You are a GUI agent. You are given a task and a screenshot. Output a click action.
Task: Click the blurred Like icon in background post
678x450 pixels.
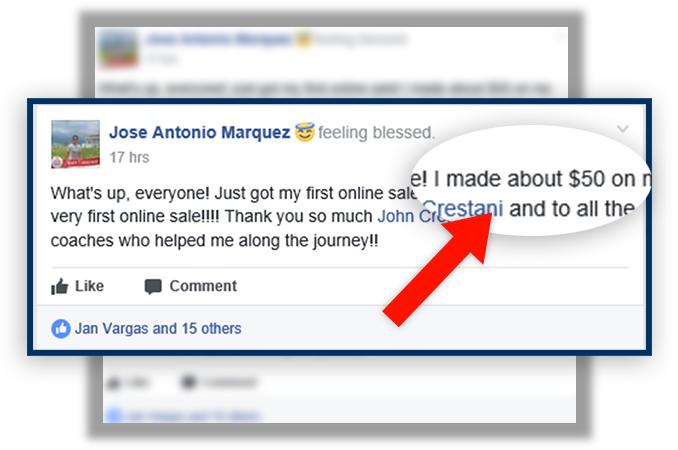[114, 383]
